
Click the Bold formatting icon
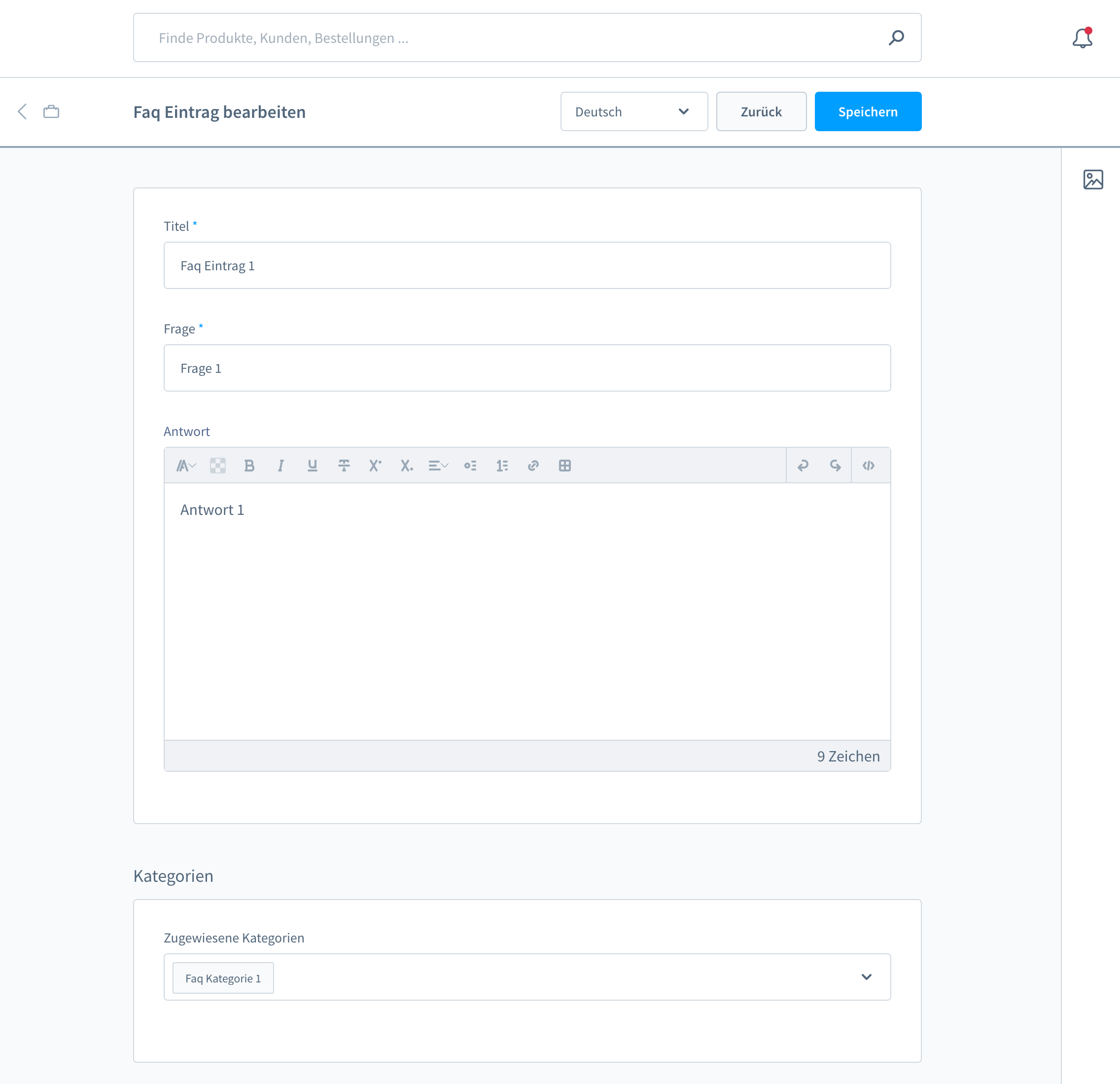(249, 465)
